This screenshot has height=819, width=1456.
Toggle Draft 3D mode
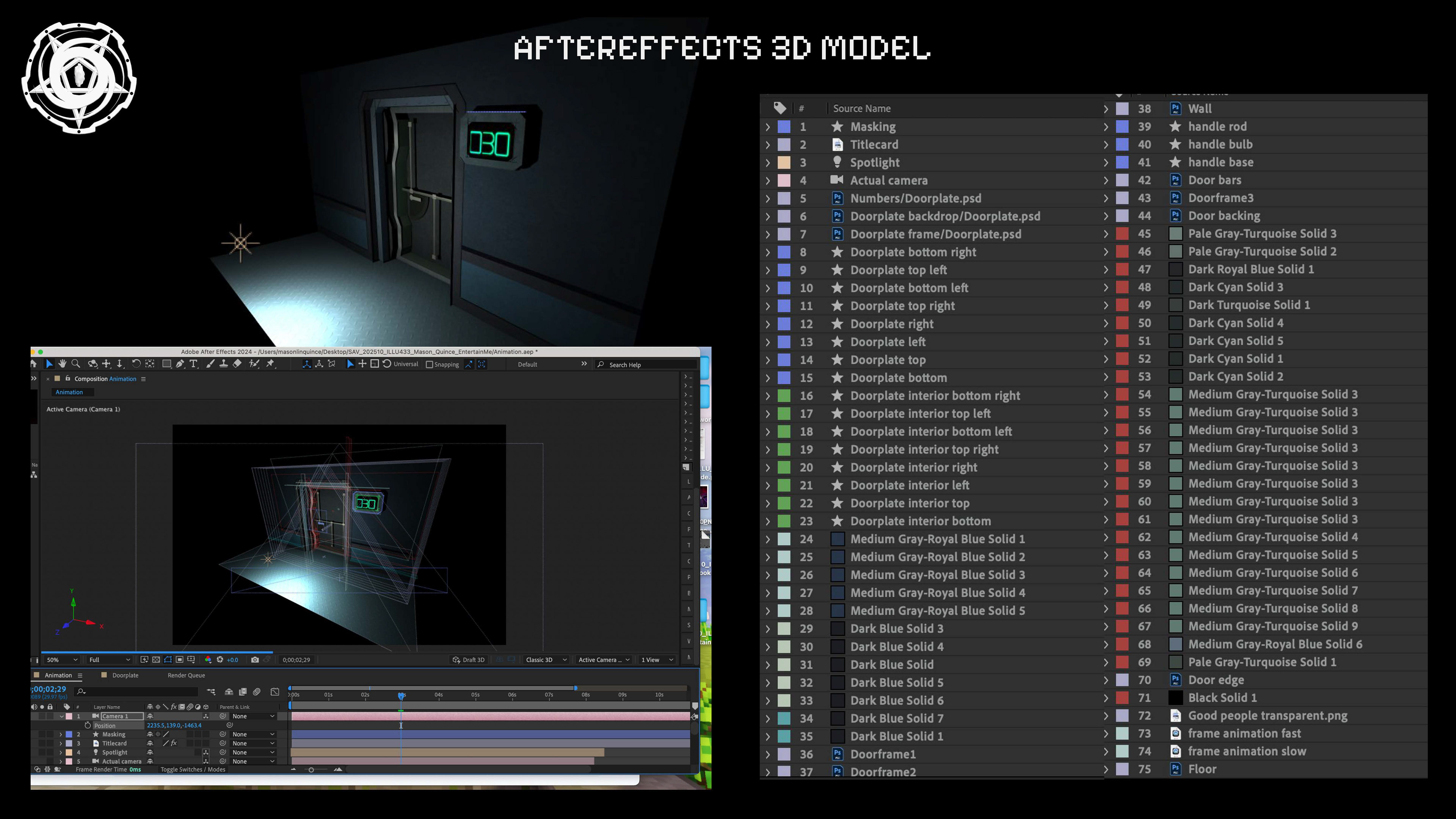pos(469,660)
